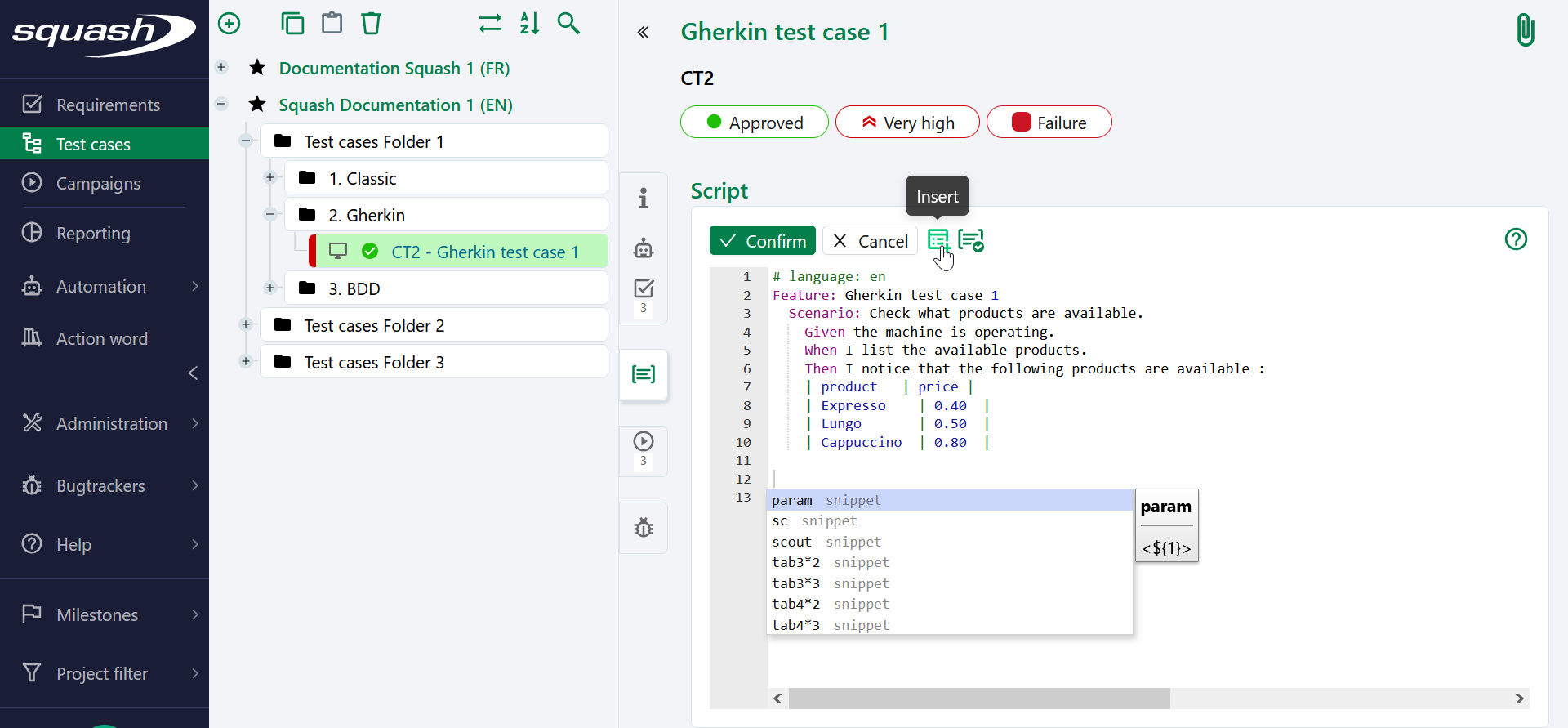This screenshot has width=1568, height=728.
Task: Cancel the script editing
Action: pos(870,241)
